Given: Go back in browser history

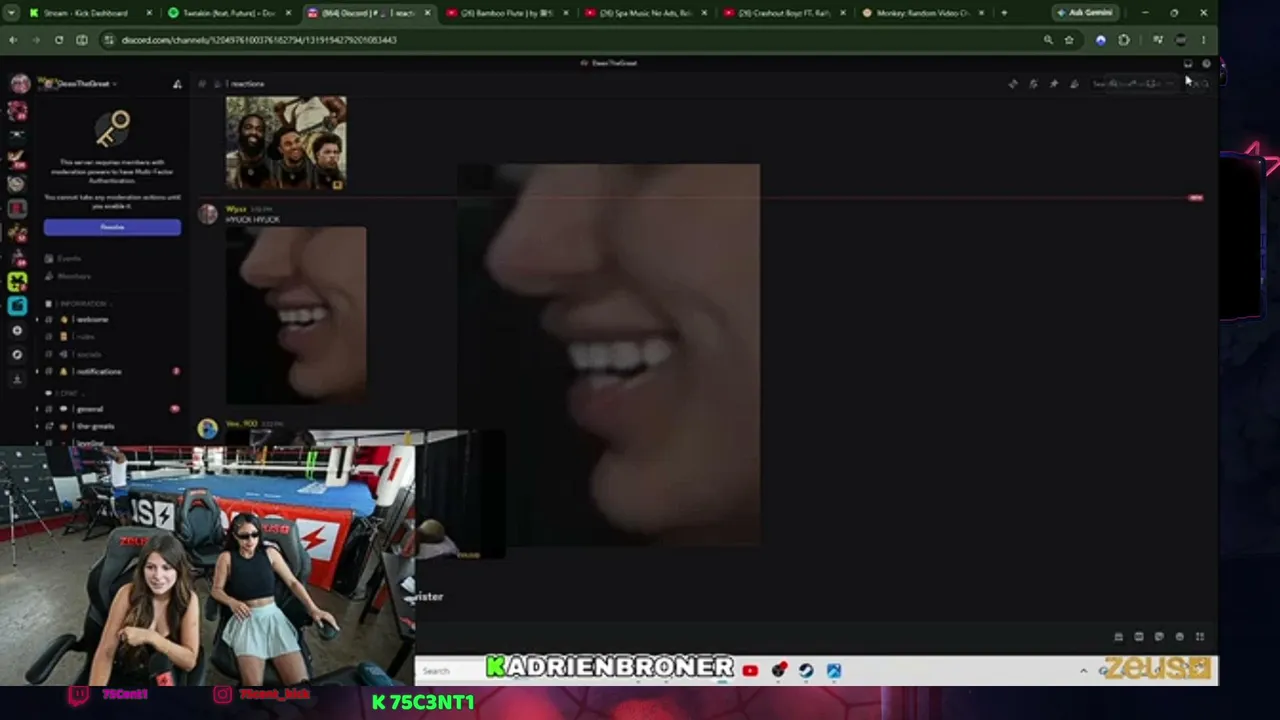Looking at the screenshot, I should (x=13, y=40).
